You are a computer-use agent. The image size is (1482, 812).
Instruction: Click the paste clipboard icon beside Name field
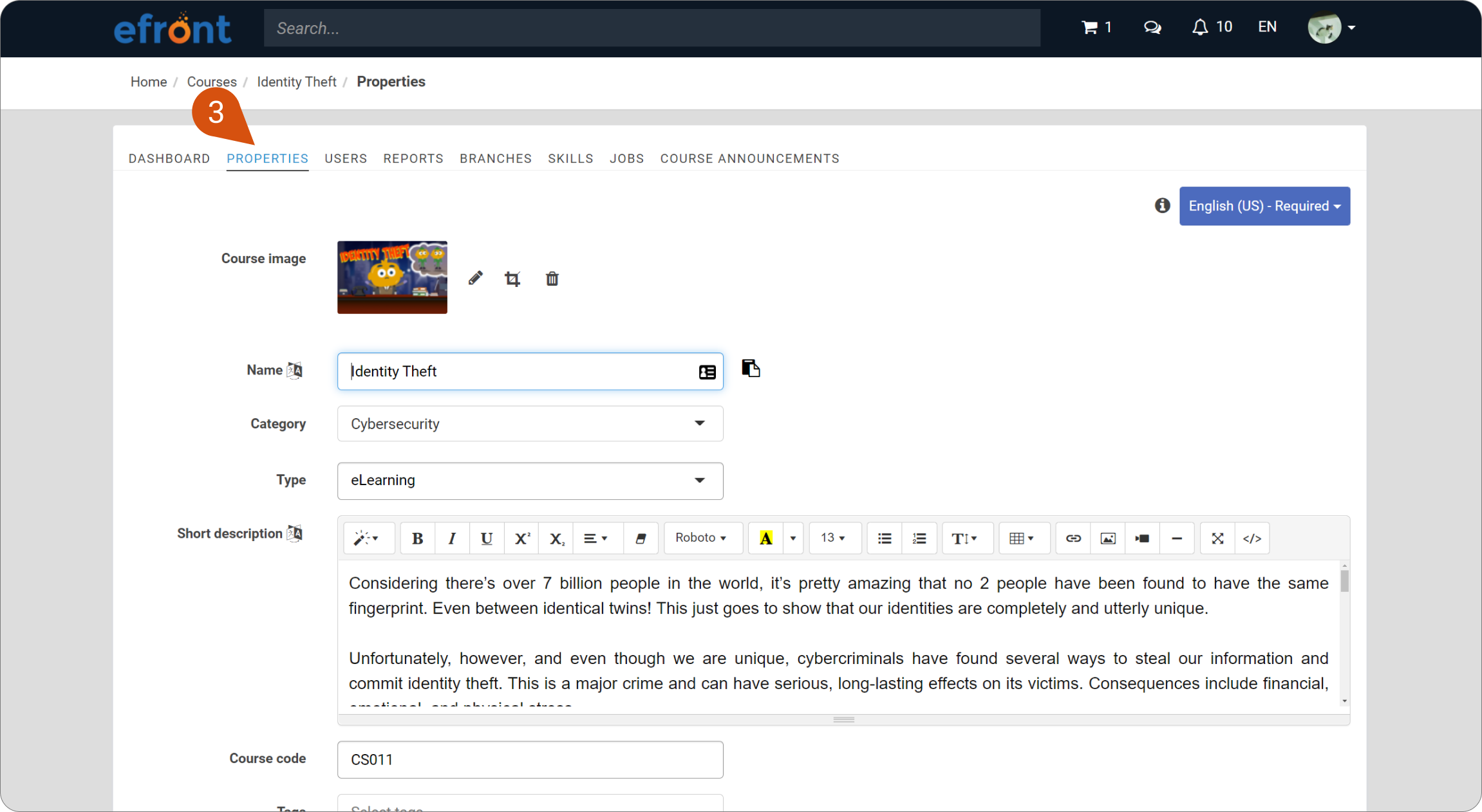tap(751, 368)
